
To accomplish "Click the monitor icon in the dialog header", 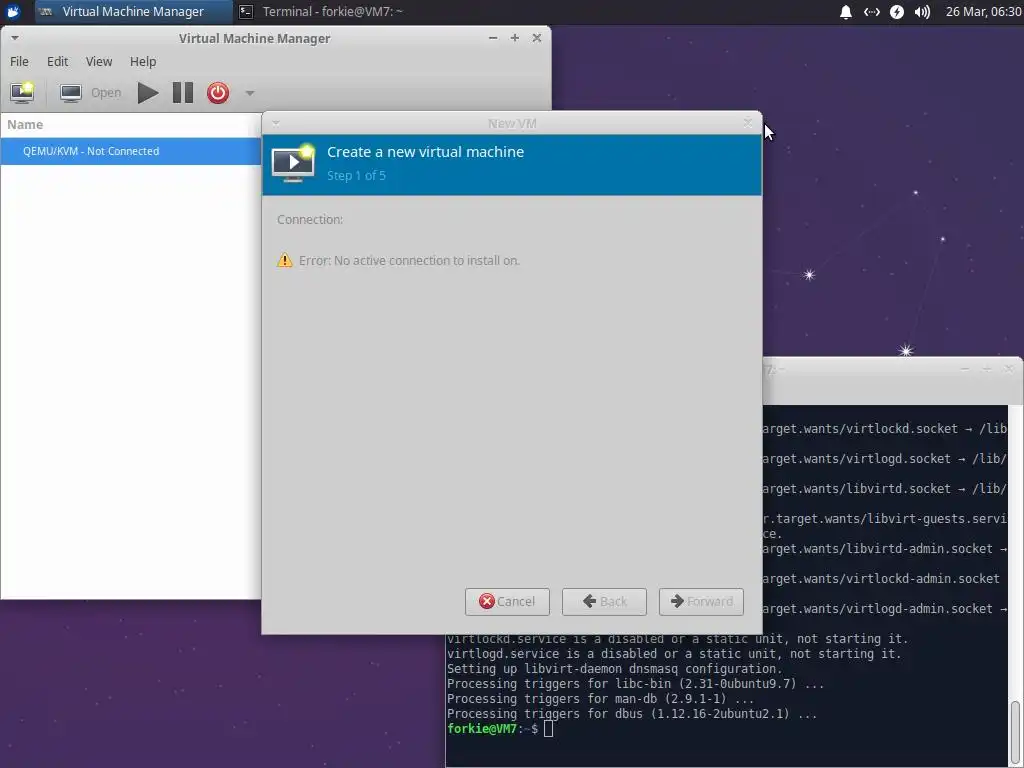I will pos(293,163).
